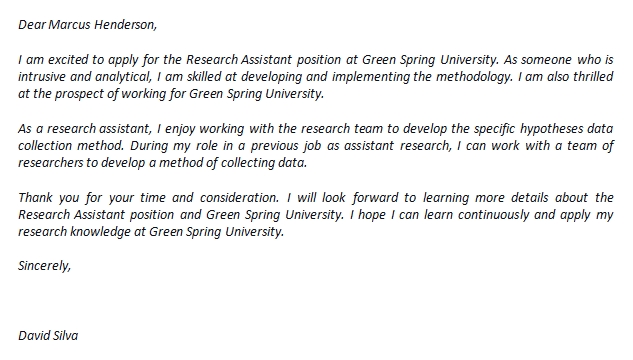
Task: Click the word 'consideration' in the third paragraph
Action: click(239, 198)
